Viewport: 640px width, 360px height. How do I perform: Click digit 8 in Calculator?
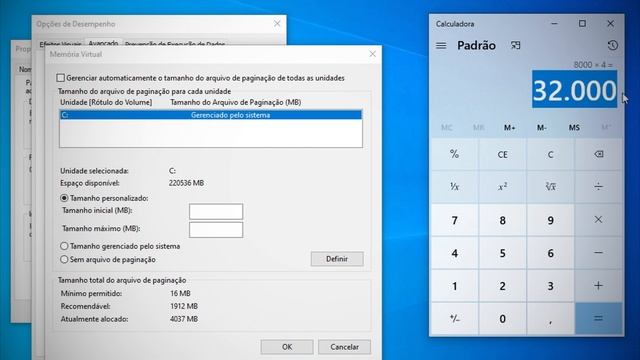(502, 220)
